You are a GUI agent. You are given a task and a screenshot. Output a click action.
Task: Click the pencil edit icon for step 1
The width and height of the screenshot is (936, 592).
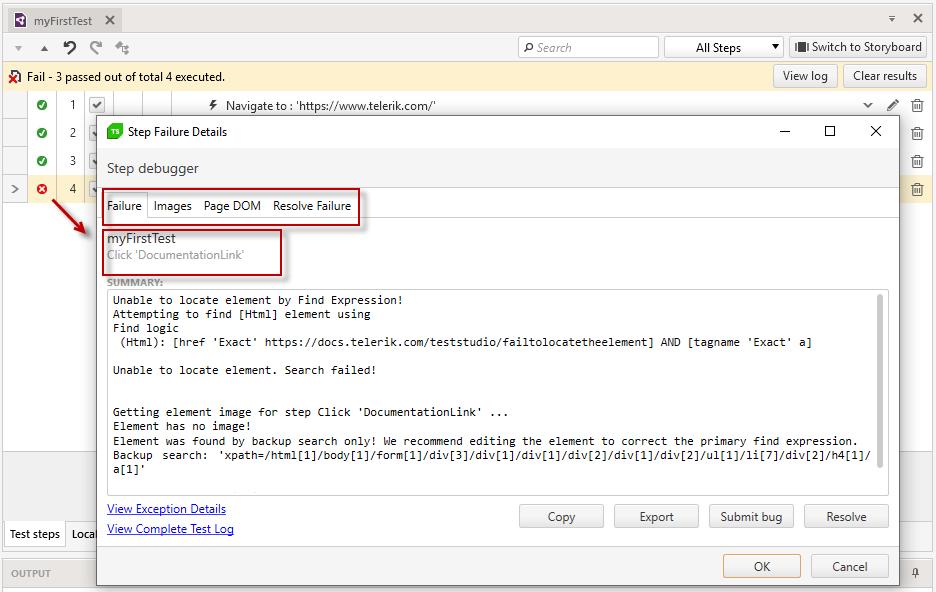tap(893, 105)
